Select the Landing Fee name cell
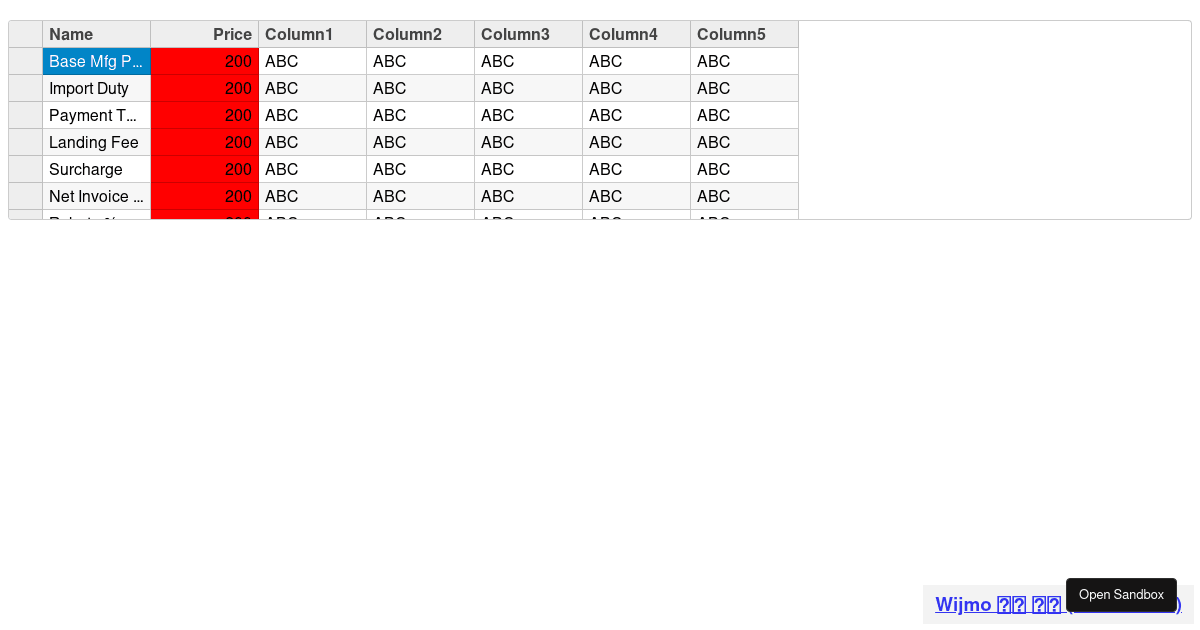This screenshot has height=630, width=1200. pos(96,142)
